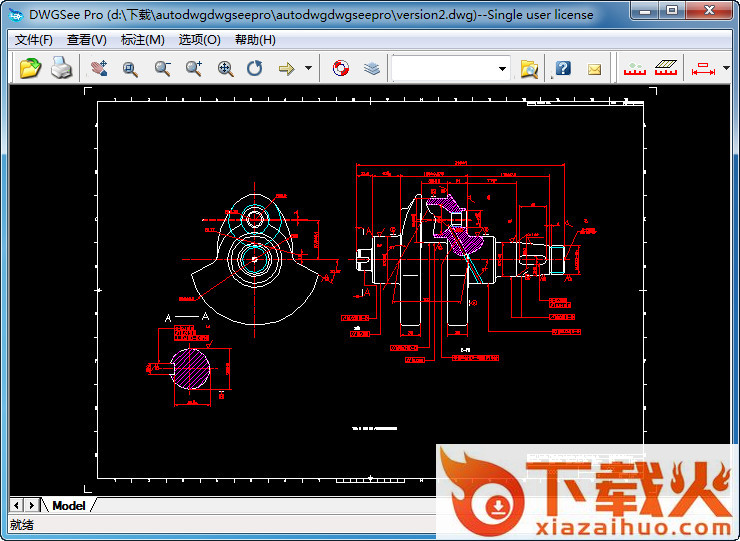The image size is (740, 541).
Task: Click the zoom in magnifier icon
Action: tap(194, 68)
